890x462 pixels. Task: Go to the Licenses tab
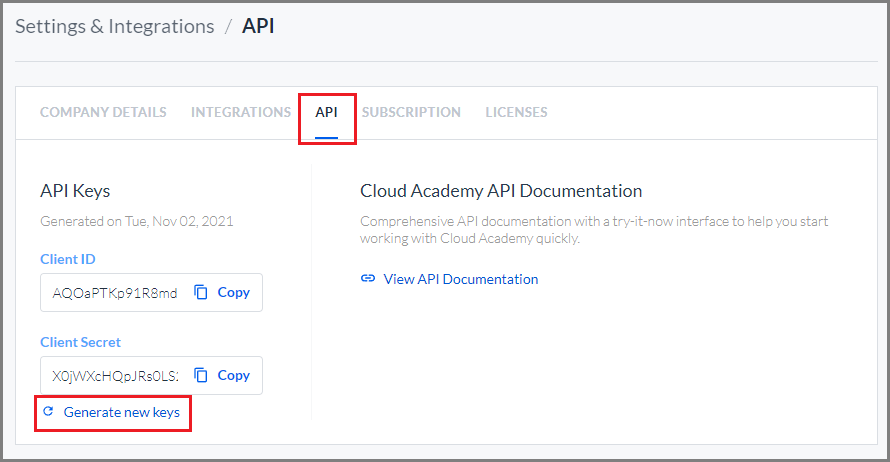pos(517,112)
